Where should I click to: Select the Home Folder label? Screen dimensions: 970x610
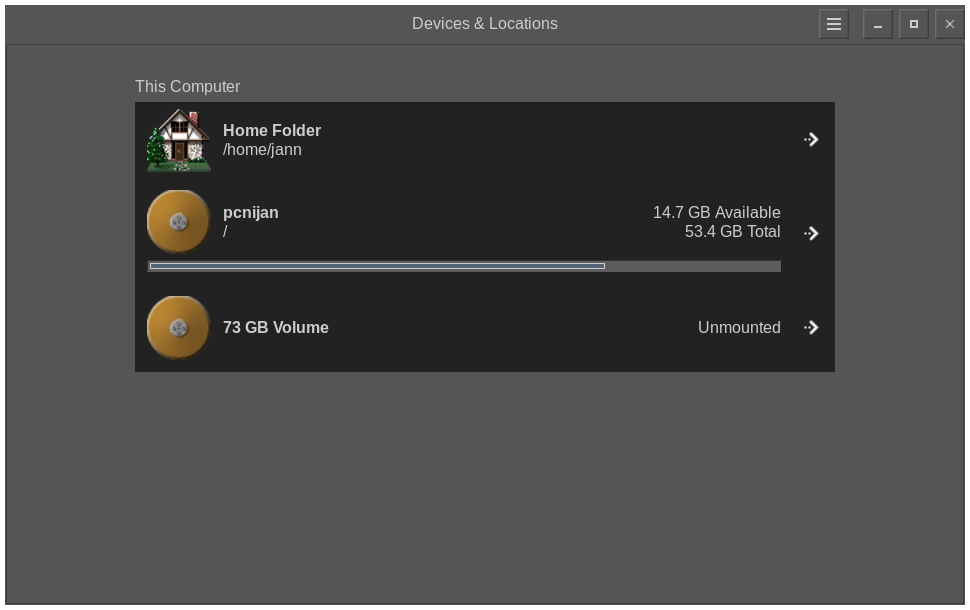(x=272, y=130)
